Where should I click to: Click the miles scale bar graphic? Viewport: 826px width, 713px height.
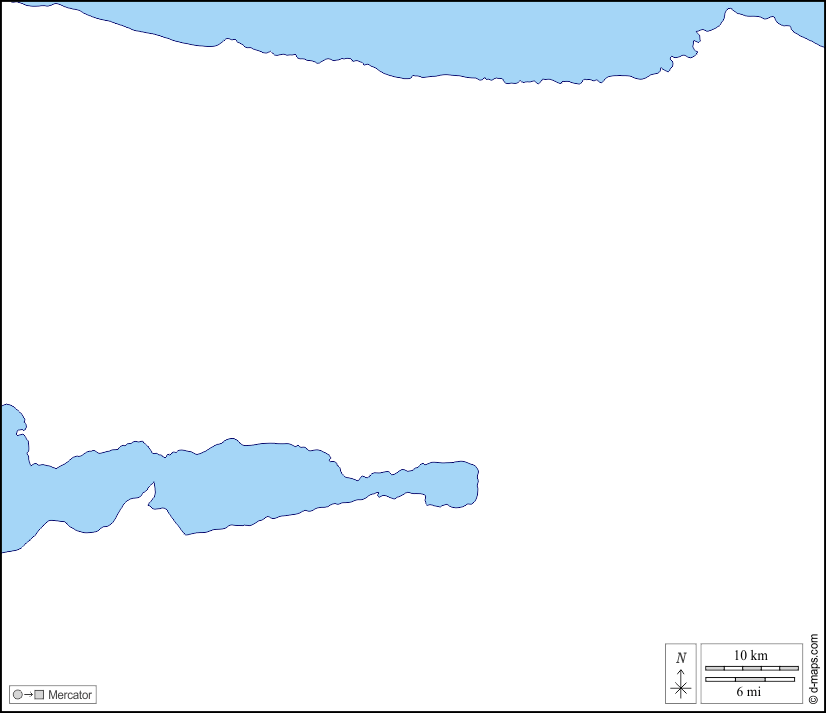click(750, 680)
